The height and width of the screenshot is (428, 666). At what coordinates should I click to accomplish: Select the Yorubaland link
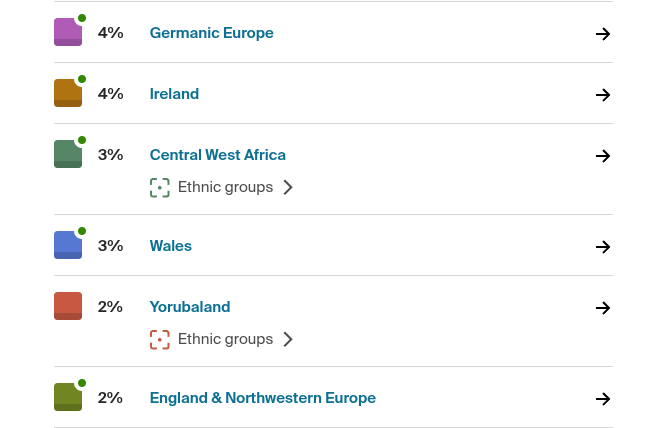(x=190, y=307)
